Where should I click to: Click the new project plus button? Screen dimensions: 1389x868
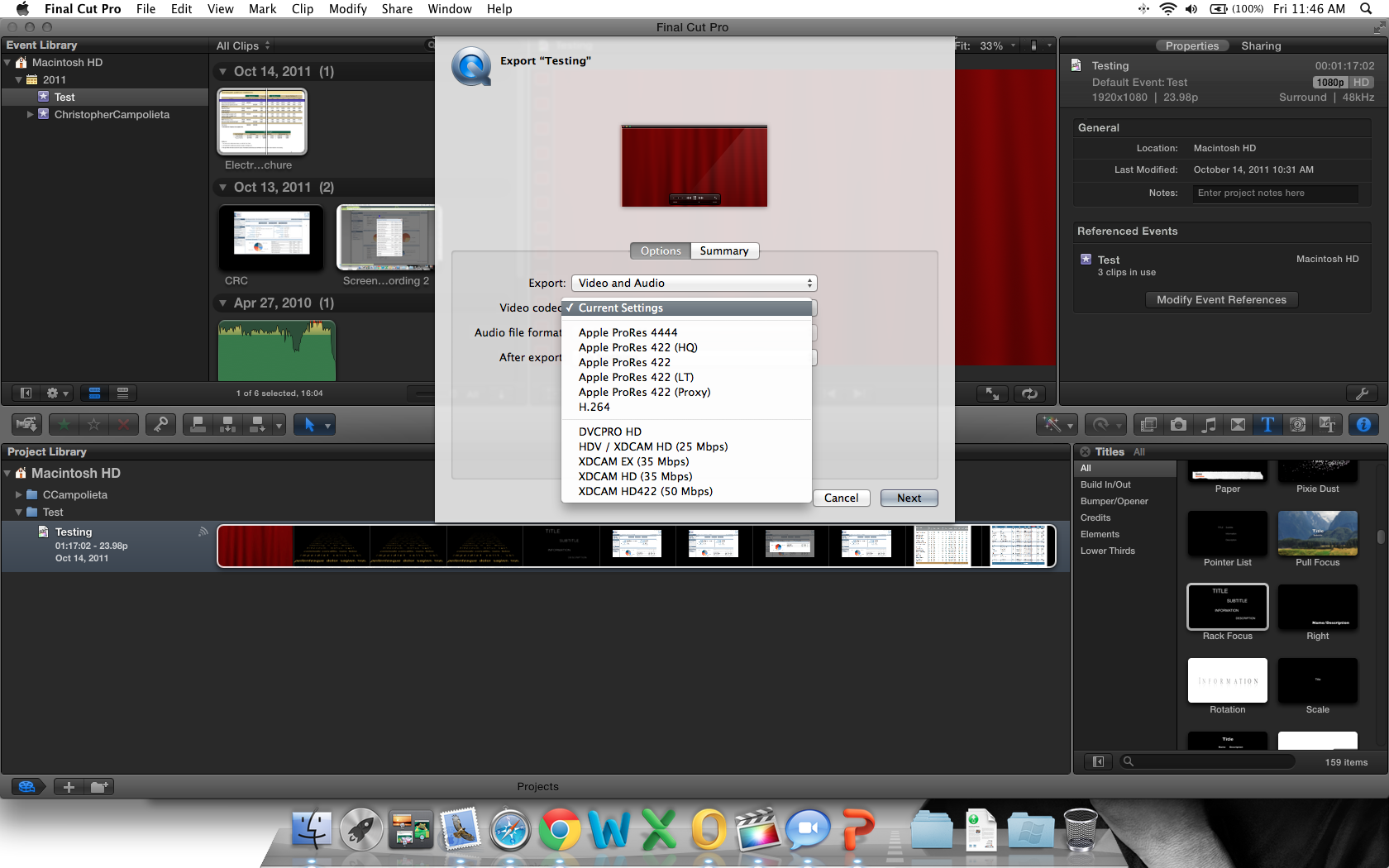69,787
